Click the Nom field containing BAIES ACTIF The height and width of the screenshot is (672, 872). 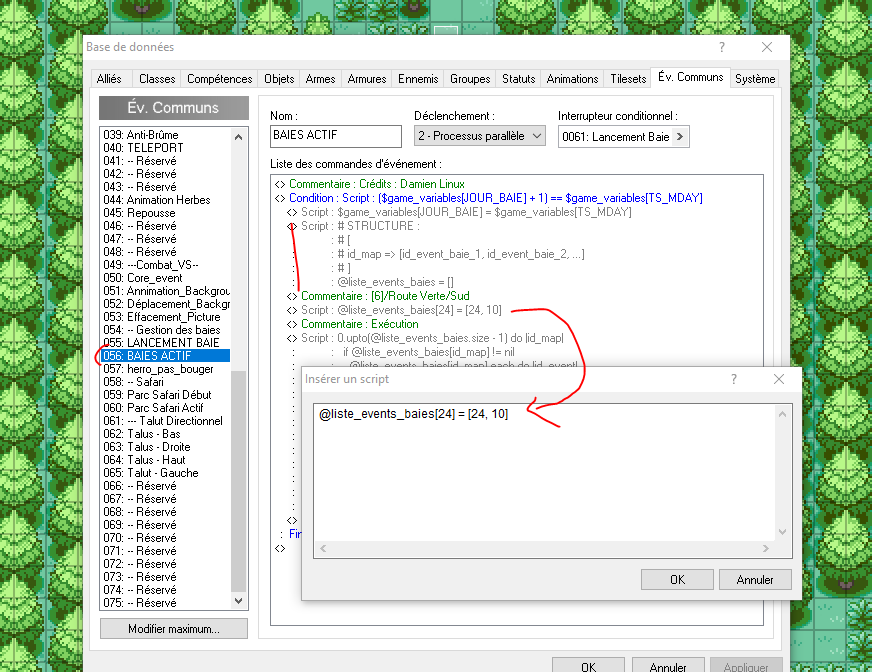coord(335,136)
